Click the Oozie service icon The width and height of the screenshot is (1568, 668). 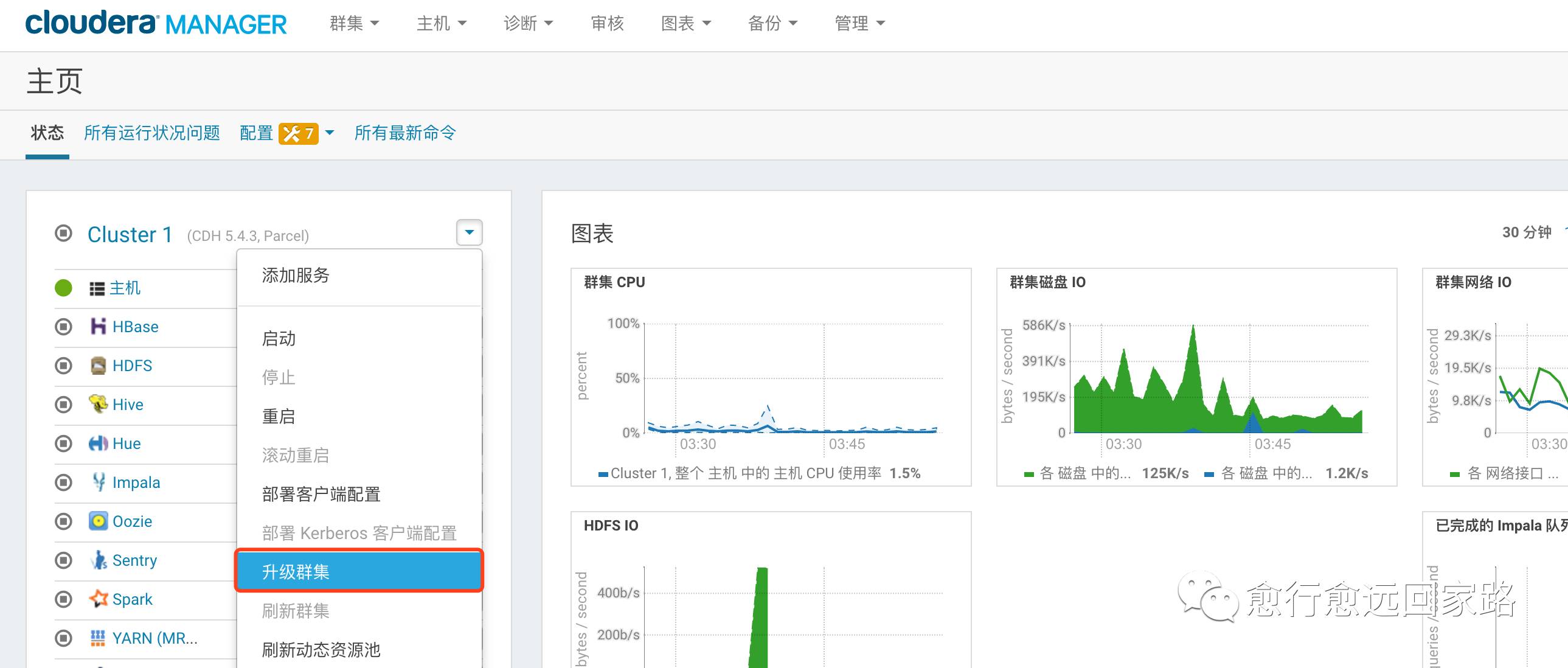[x=98, y=521]
